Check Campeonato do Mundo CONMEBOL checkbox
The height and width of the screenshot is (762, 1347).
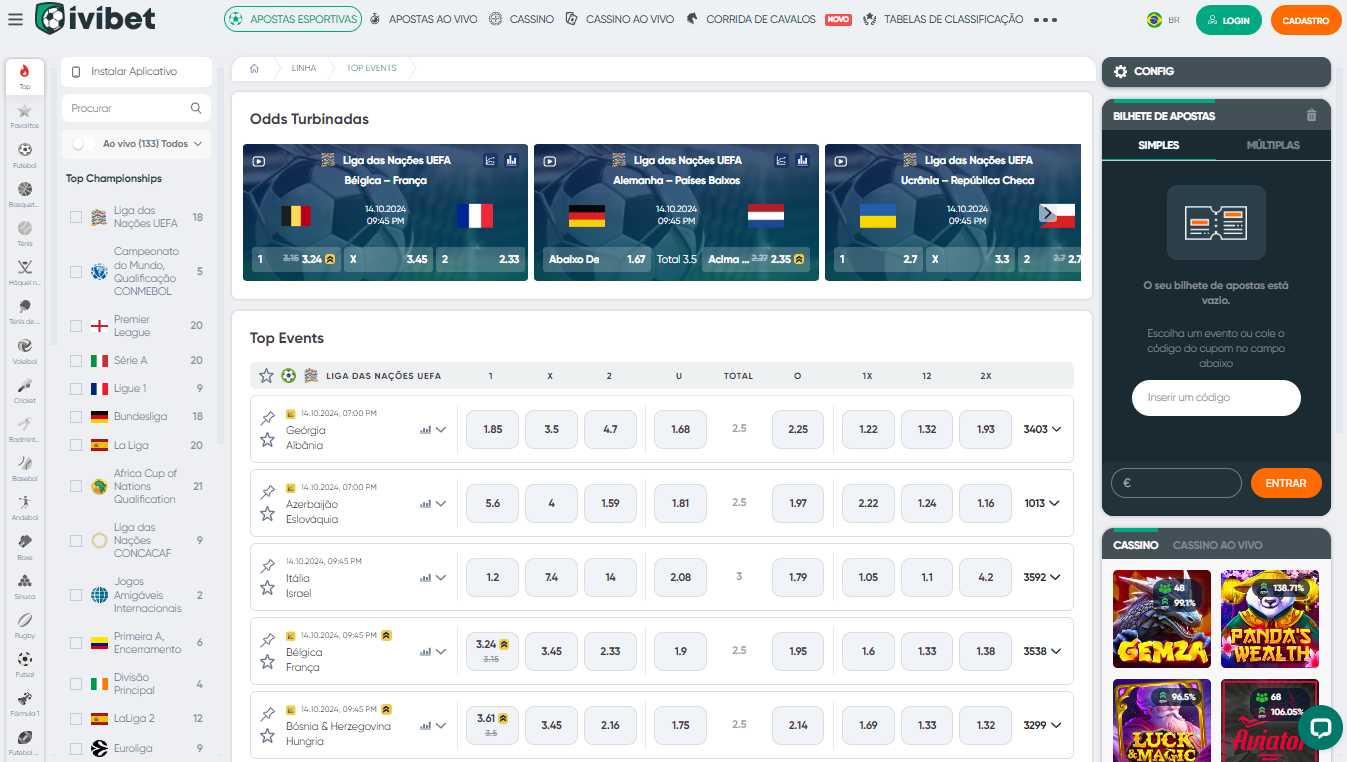(x=76, y=271)
